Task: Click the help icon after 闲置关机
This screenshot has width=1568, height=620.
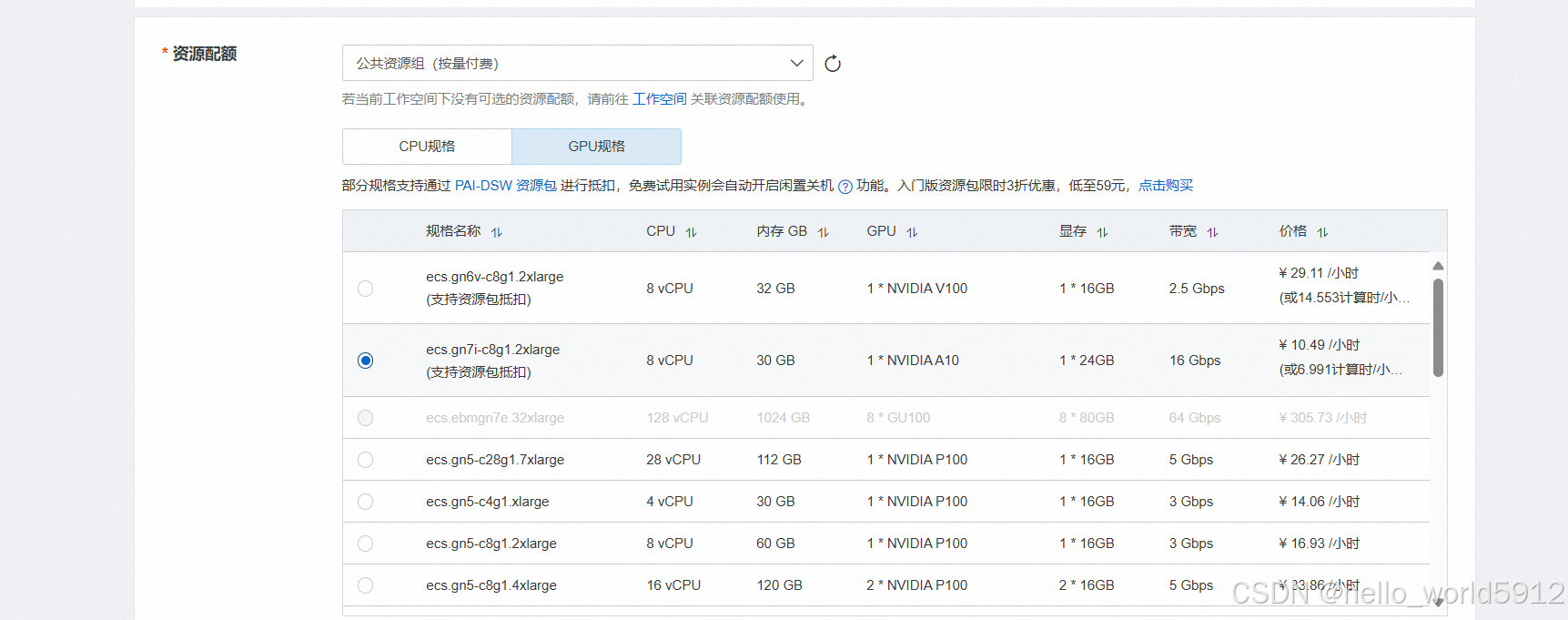Action: point(845,187)
